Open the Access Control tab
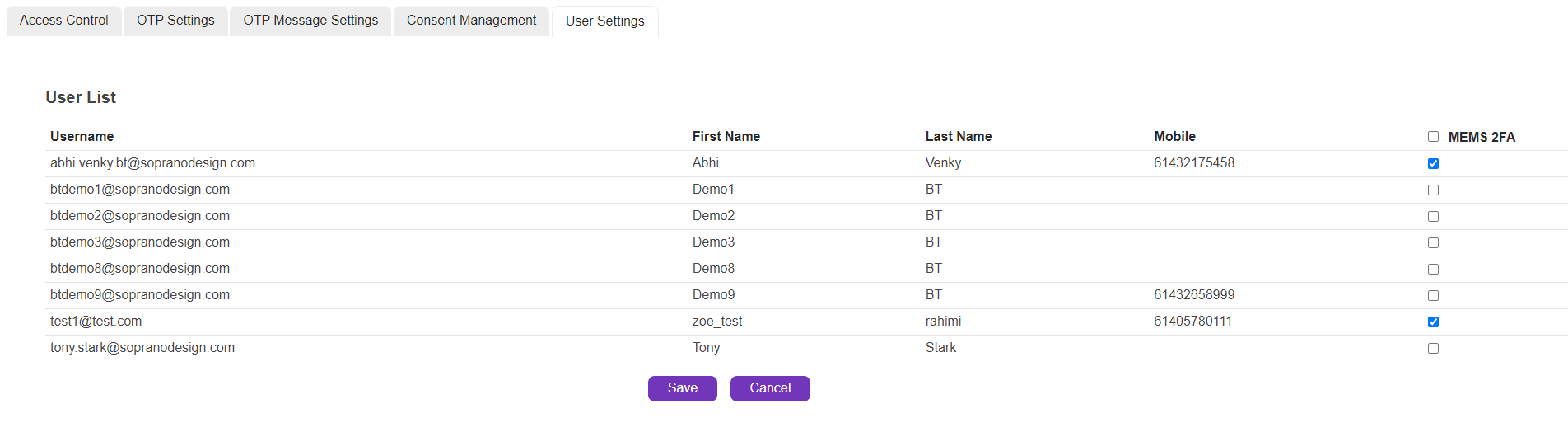This screenshot has width=1568, height=432. tap(64, 21)
